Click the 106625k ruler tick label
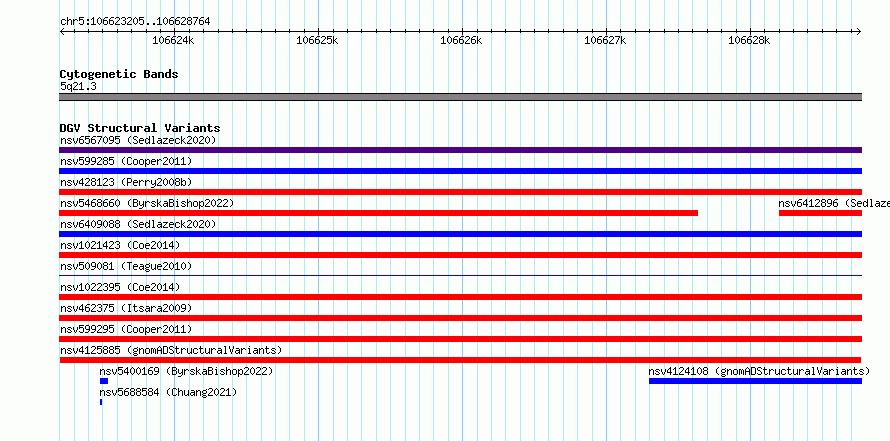890x441 pixels. pyautogui.click(x=318, y=40)
